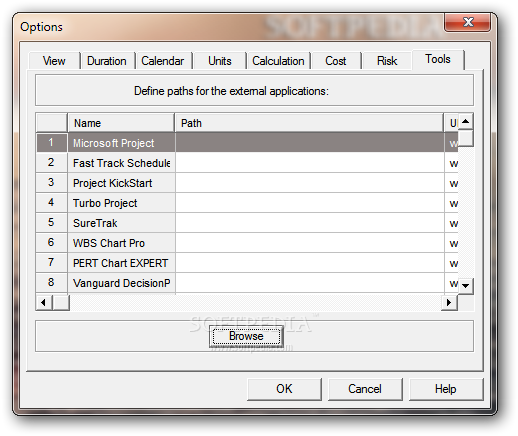Select the WBS Chart Pro name cell
518x436 pixels.
121,243
